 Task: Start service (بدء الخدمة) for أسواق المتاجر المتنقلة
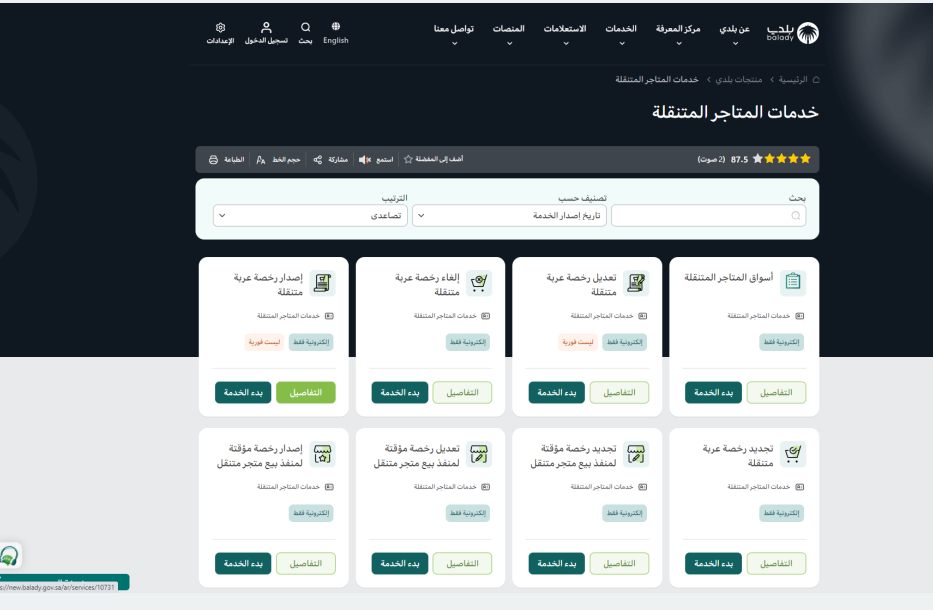tap(713, 393)
